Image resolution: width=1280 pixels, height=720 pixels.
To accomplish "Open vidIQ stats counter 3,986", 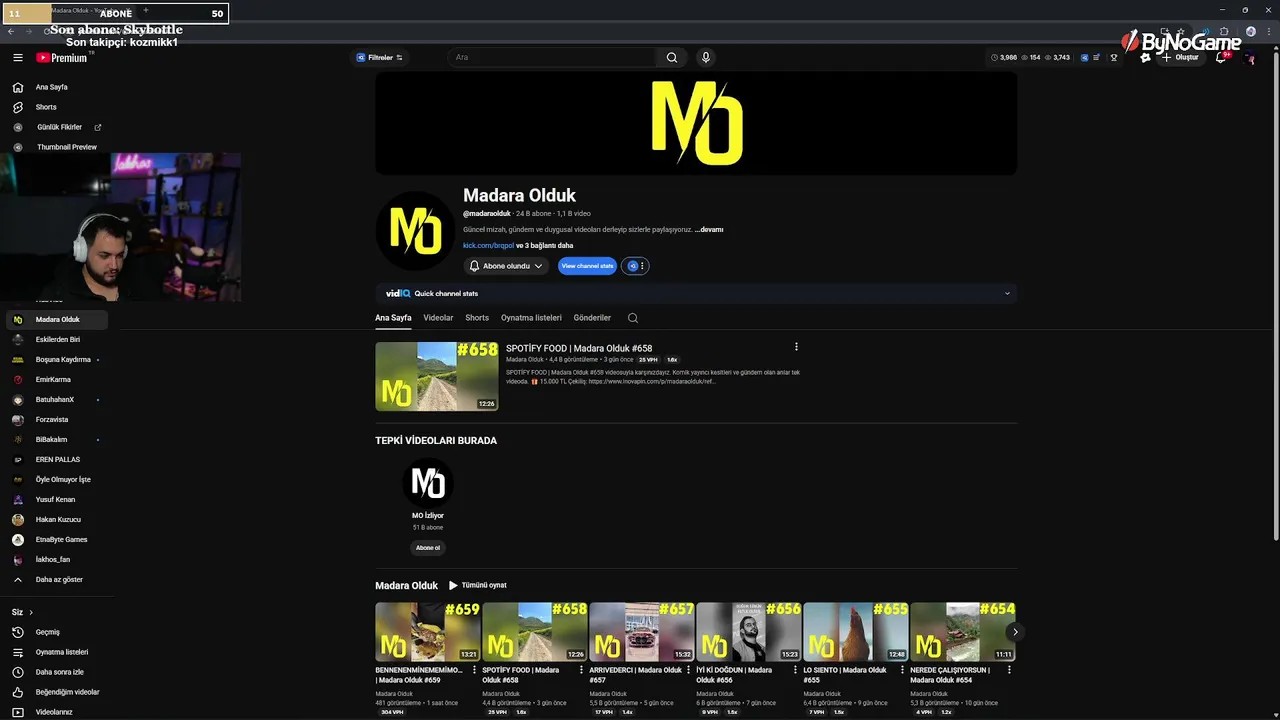I will tap(1004, 58).
